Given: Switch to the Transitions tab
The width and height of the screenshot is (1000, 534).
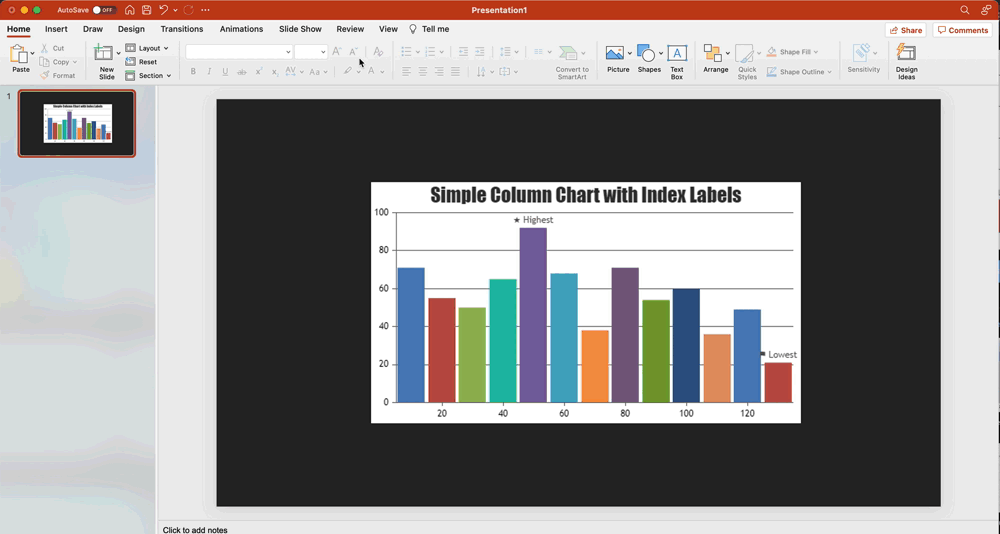Looking at the screenshot, I should pos(182,29).
